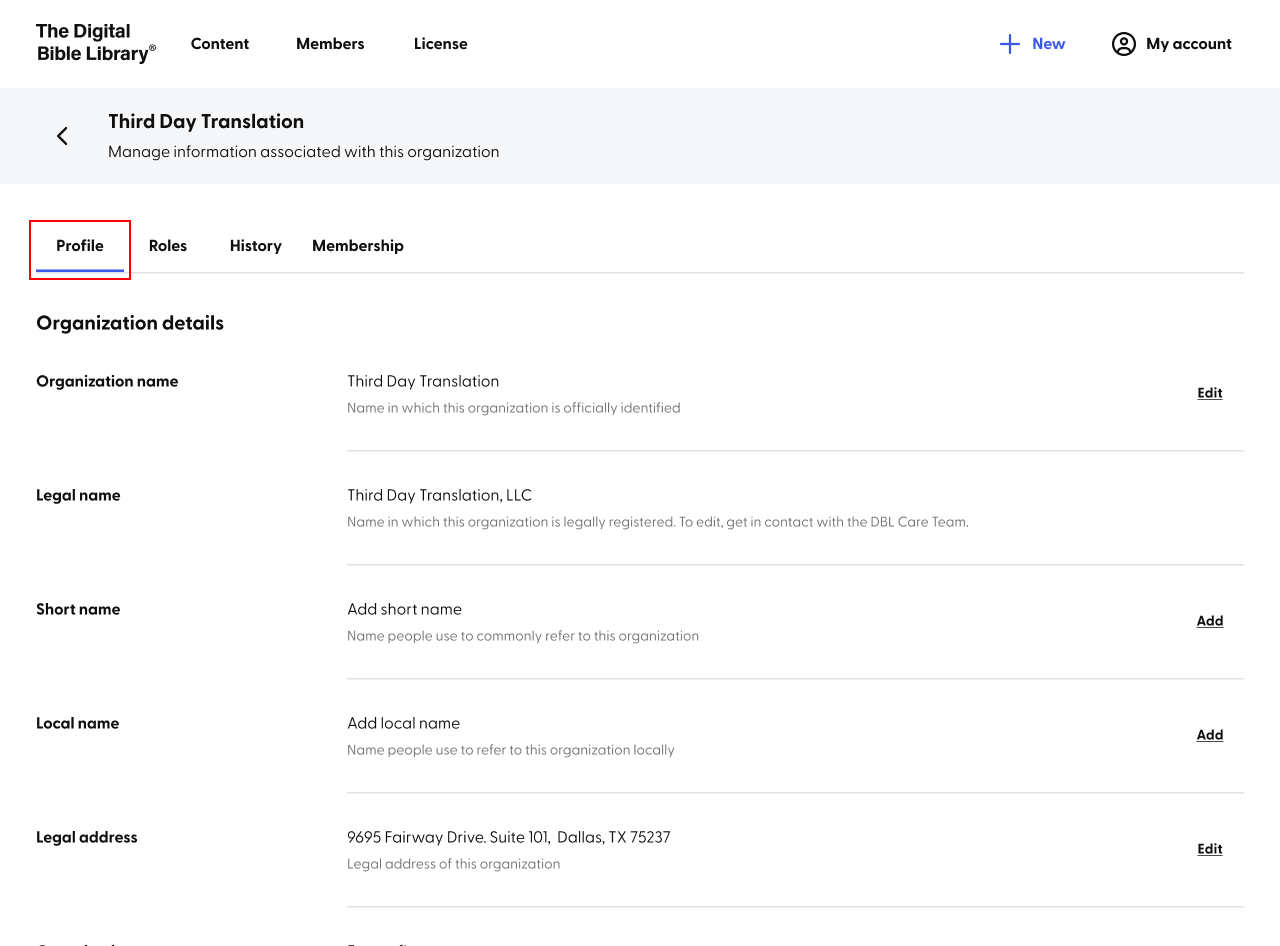Click the Legal address label
Viewport: 1280px width, 946px height.
pos(87,837)
